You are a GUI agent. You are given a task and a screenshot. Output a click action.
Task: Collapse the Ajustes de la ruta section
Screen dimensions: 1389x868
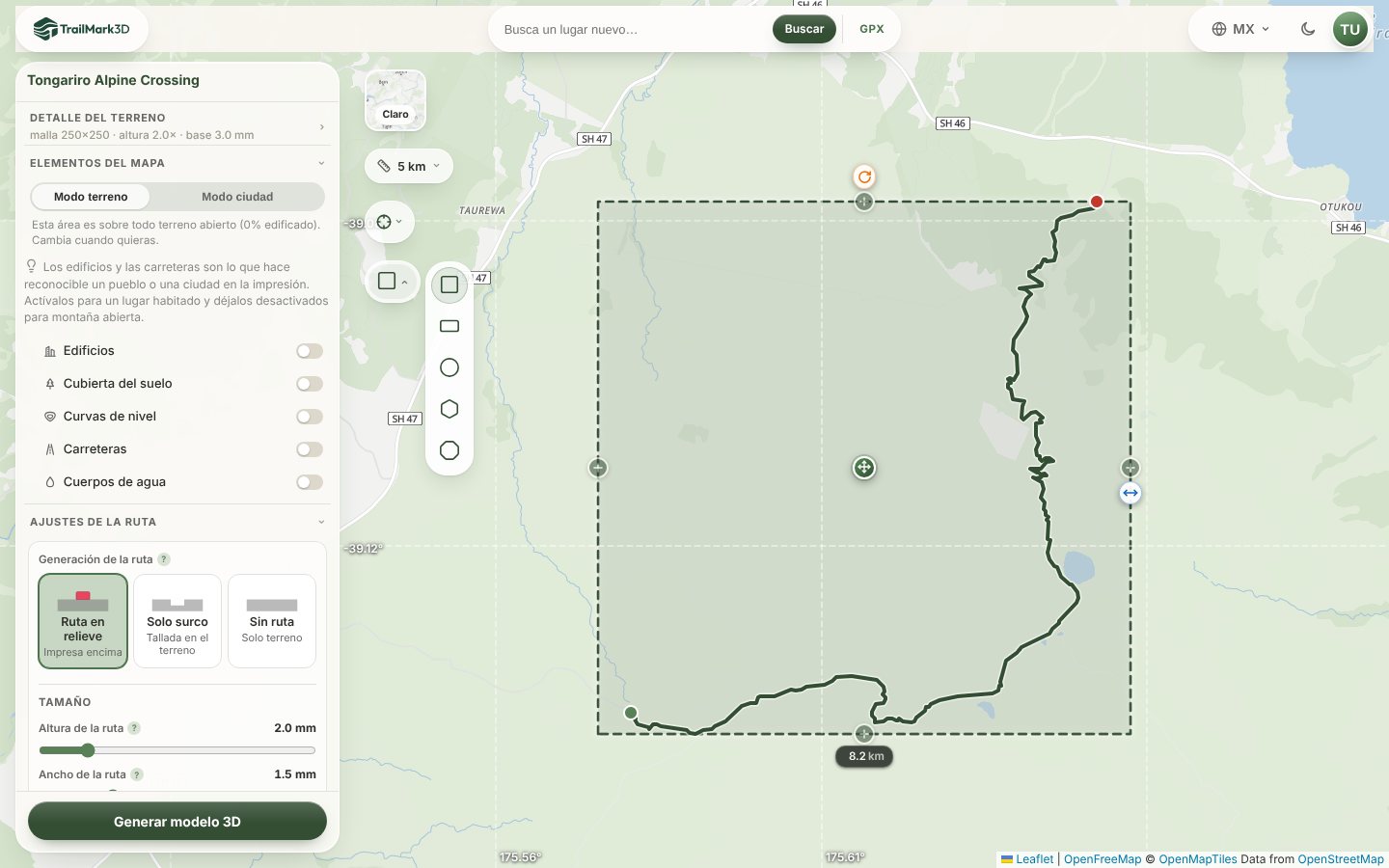(x=177, y=522)
